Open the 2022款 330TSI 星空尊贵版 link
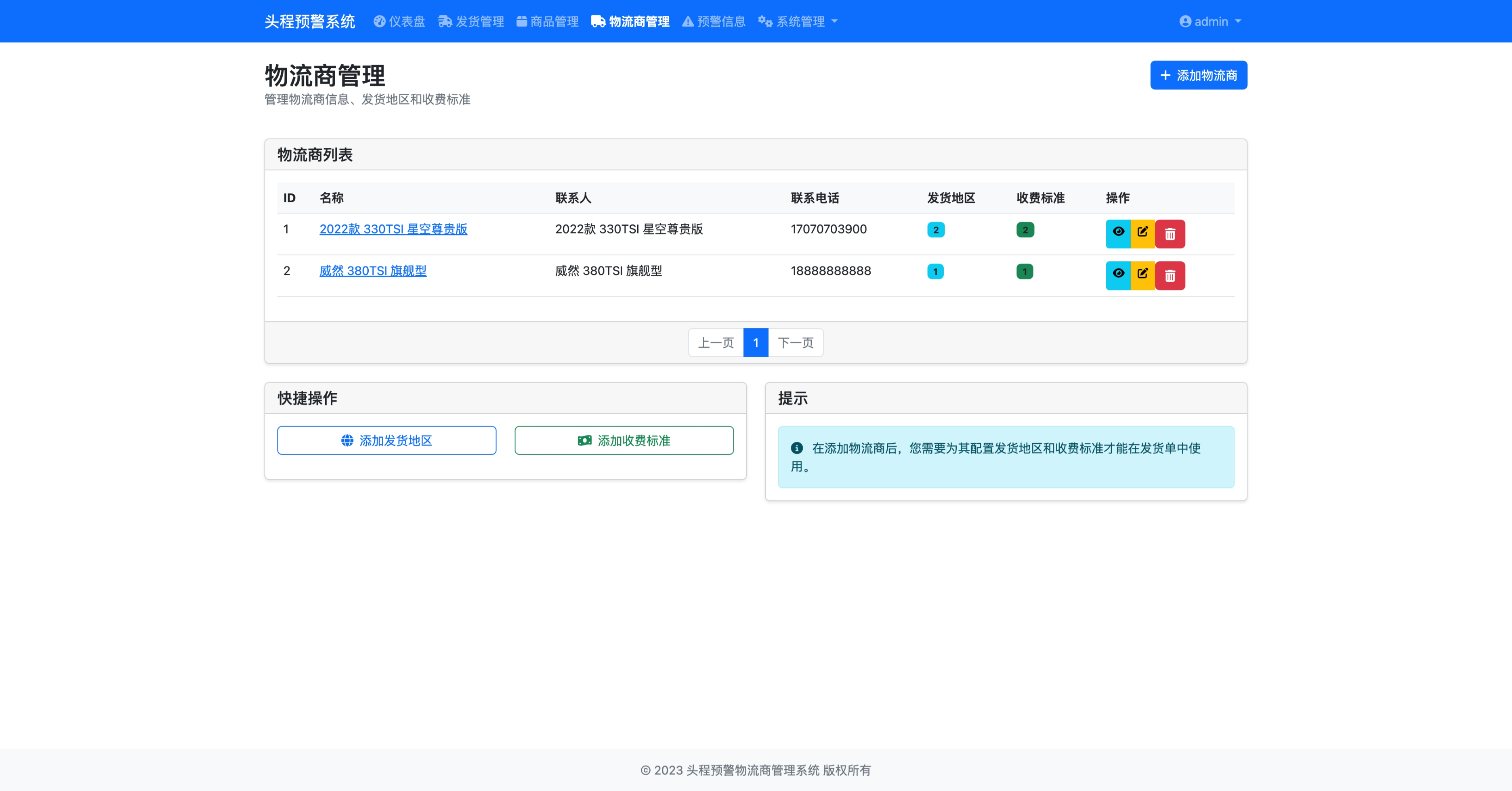The image size is (1512, 791). (x=393, y=229)
